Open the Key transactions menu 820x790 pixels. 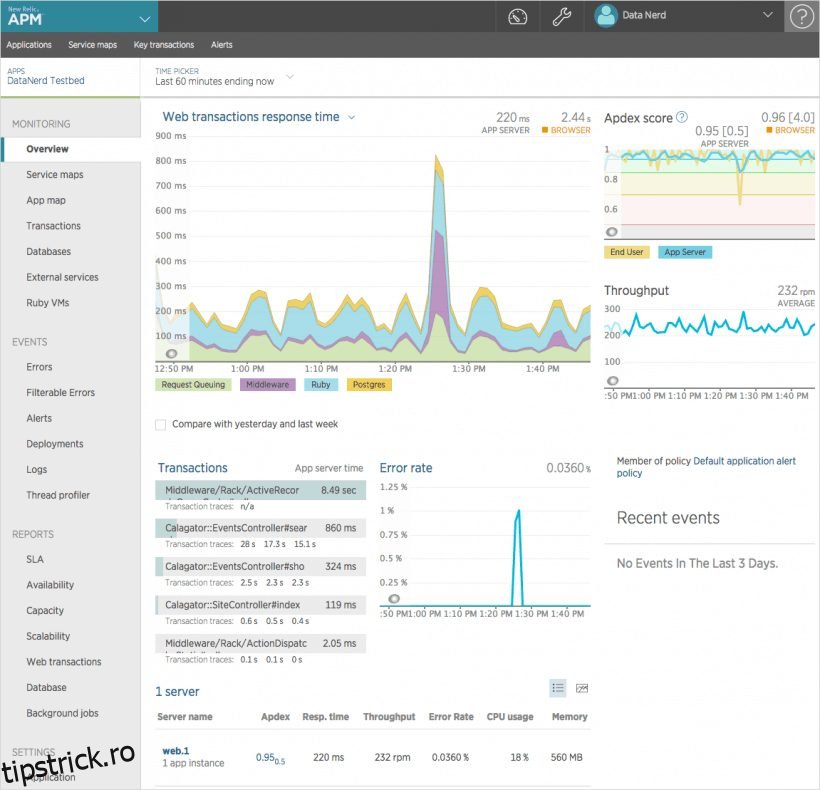(x=164, y=45)
